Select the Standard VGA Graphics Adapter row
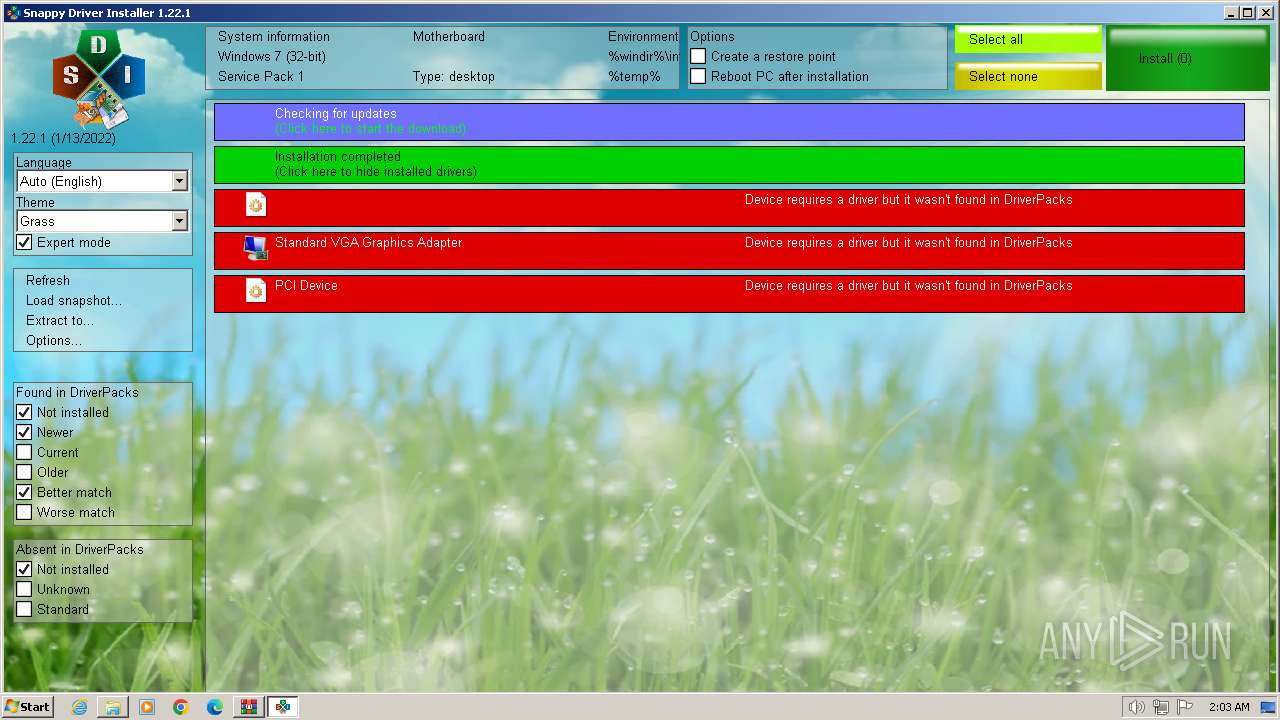This screenshot has width=1280, height=720. point(729,251)
